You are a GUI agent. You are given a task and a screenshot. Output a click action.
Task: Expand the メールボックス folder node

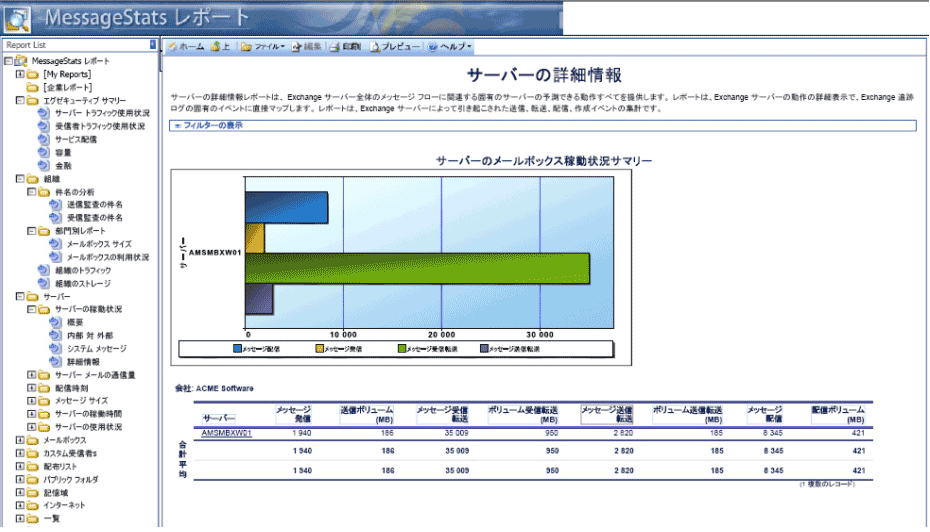(x=20, y=440)
